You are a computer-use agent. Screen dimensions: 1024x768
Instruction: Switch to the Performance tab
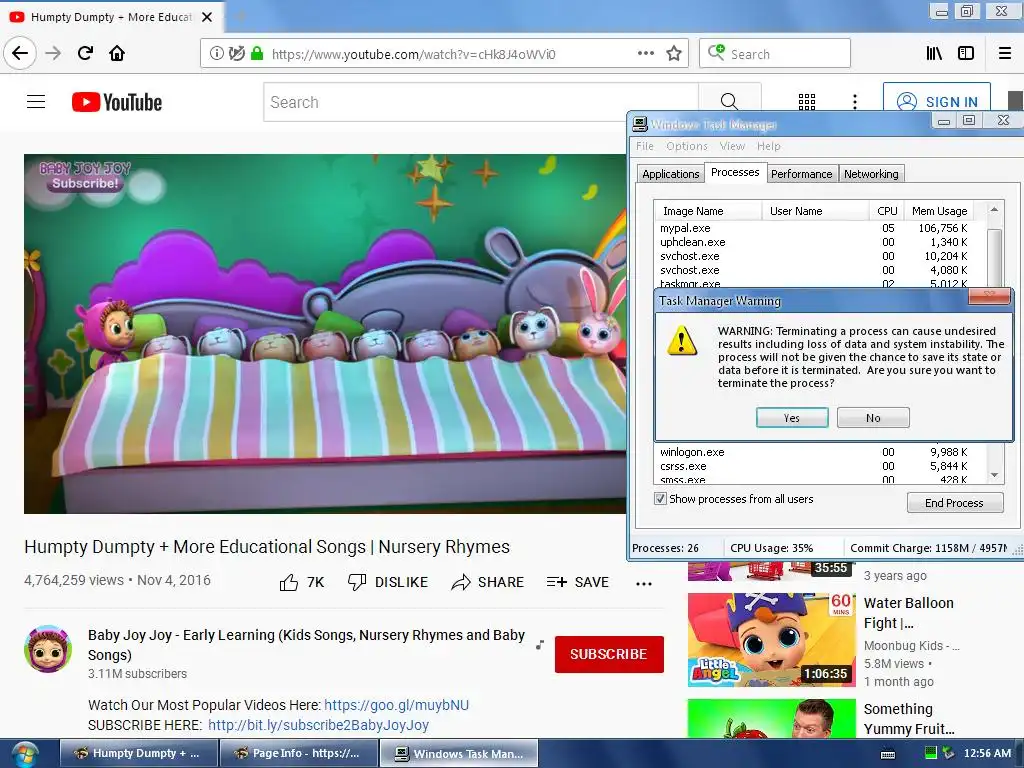click(x=801, y=174)
